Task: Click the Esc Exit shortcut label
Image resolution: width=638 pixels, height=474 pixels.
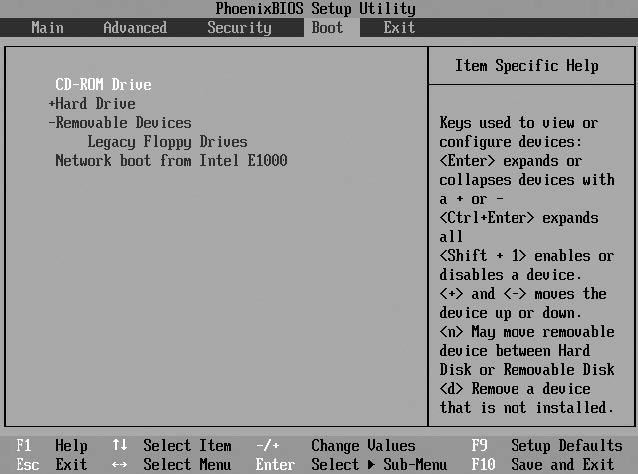Action: 52,464
